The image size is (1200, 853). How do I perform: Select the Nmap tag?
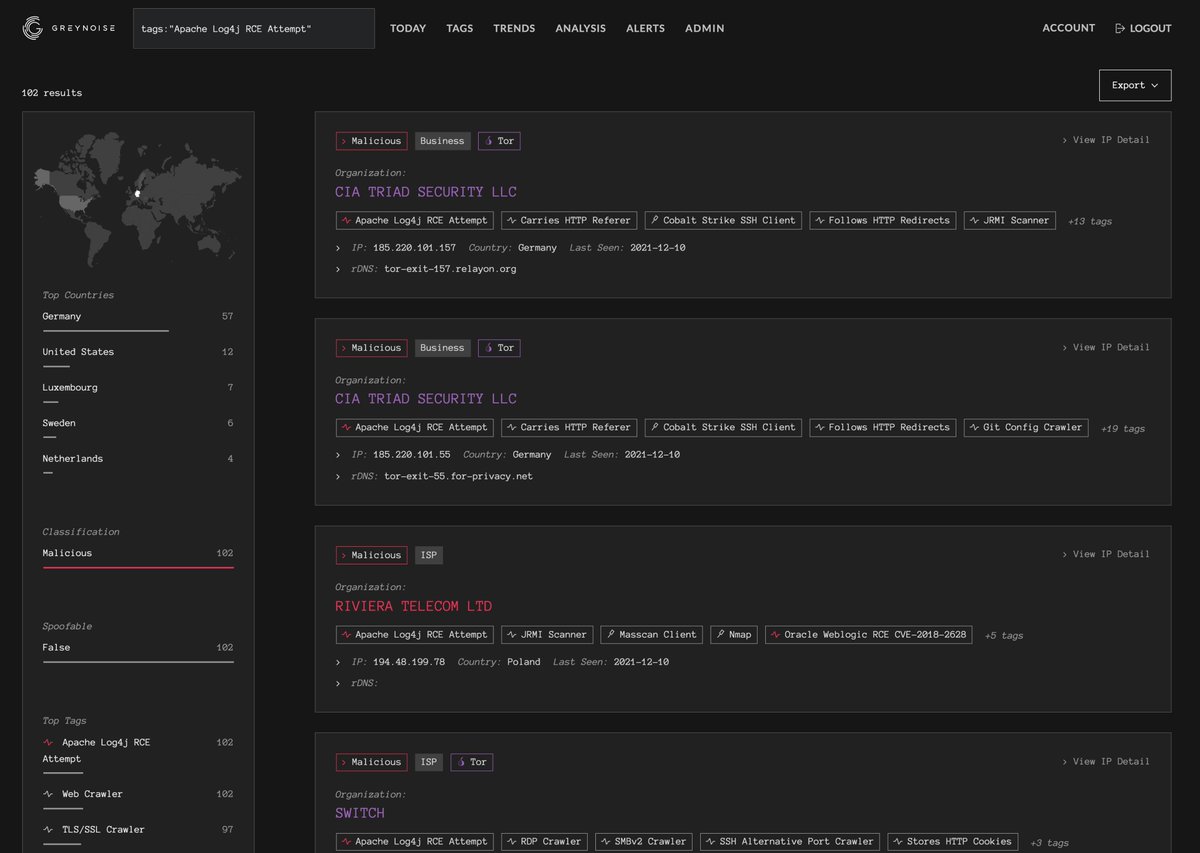[x=733, y=633]
